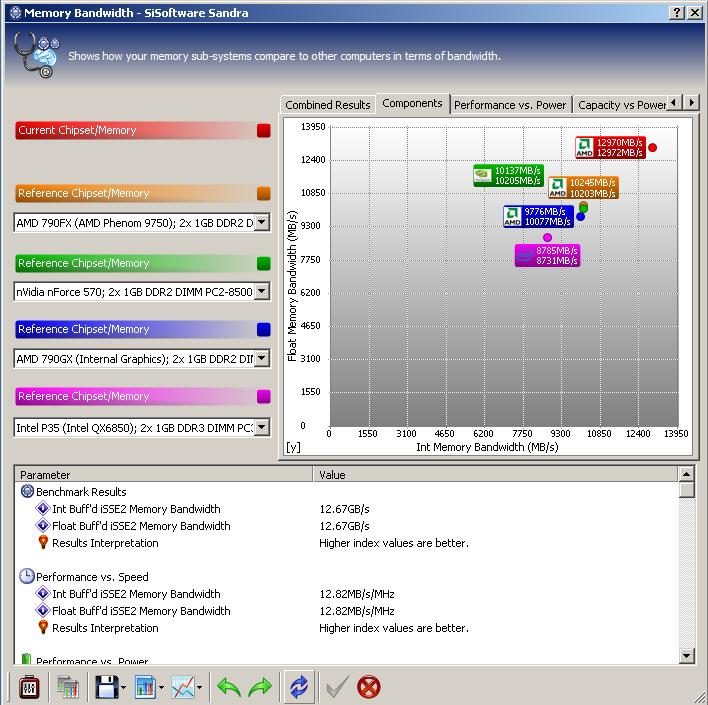Open dropdown arrow beside bar chart icon
Image resolution: width=708 pixels, height=705 pixels.
pyautogui.click(x=161, y=688)
